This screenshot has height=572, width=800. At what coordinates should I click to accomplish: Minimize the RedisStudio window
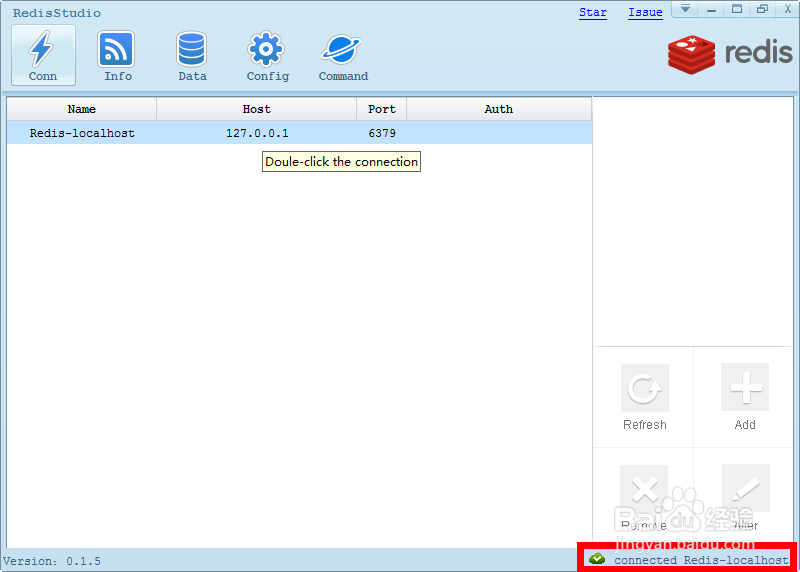point(711,9)
